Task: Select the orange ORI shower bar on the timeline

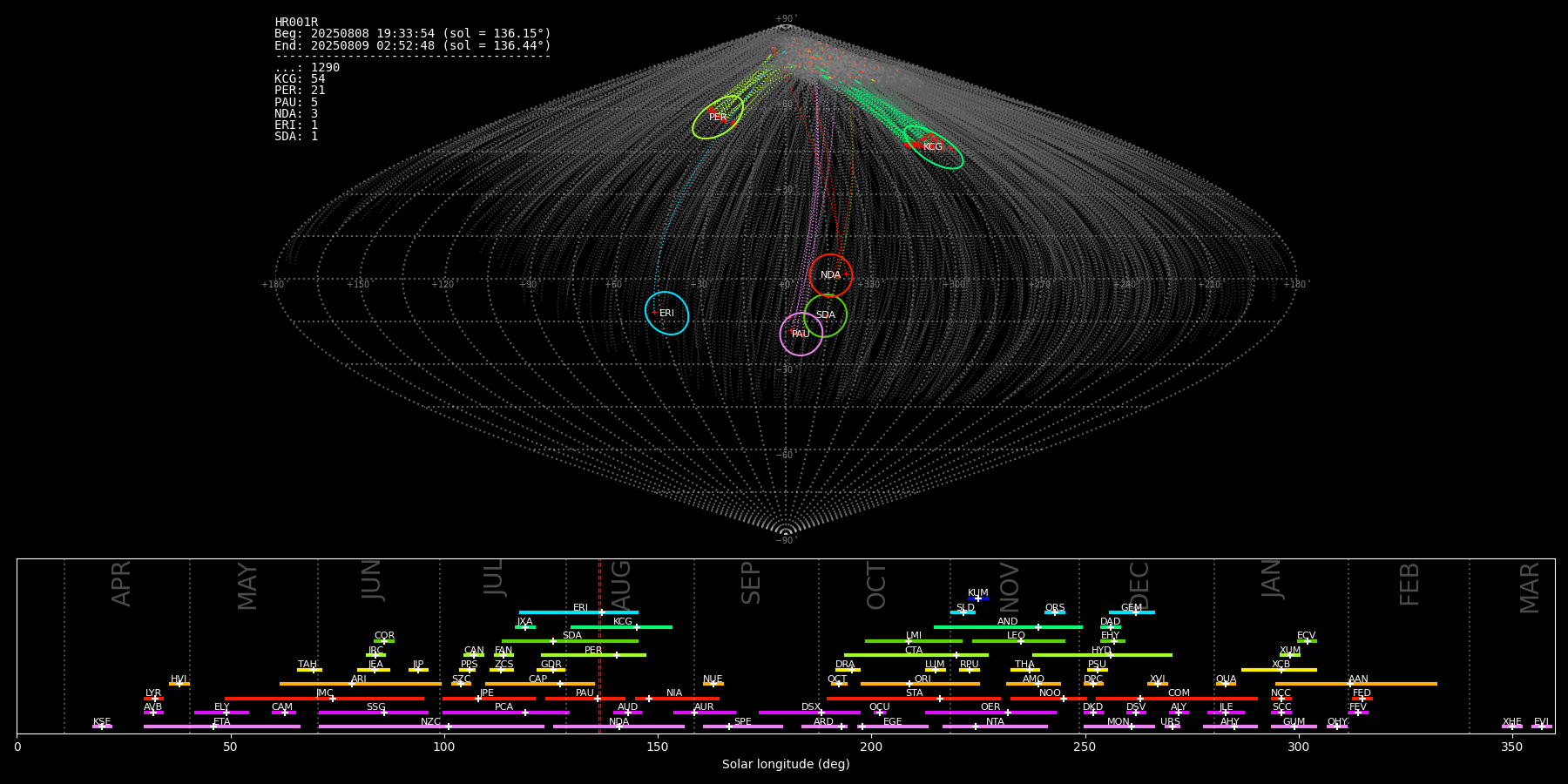Action: coord(920,684)
